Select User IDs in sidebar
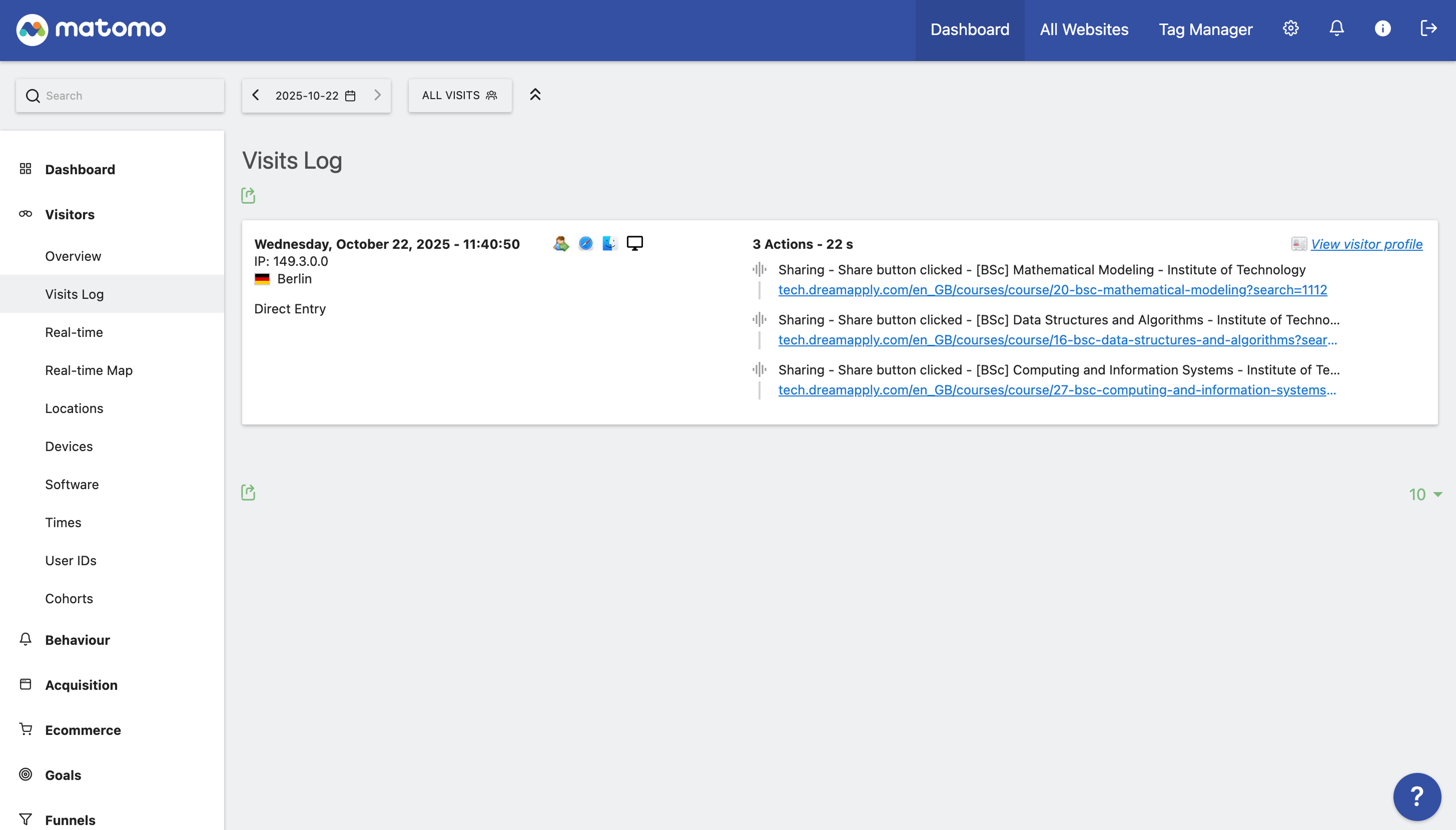This screenshot has height=830, width=1456. pos(71,560)
